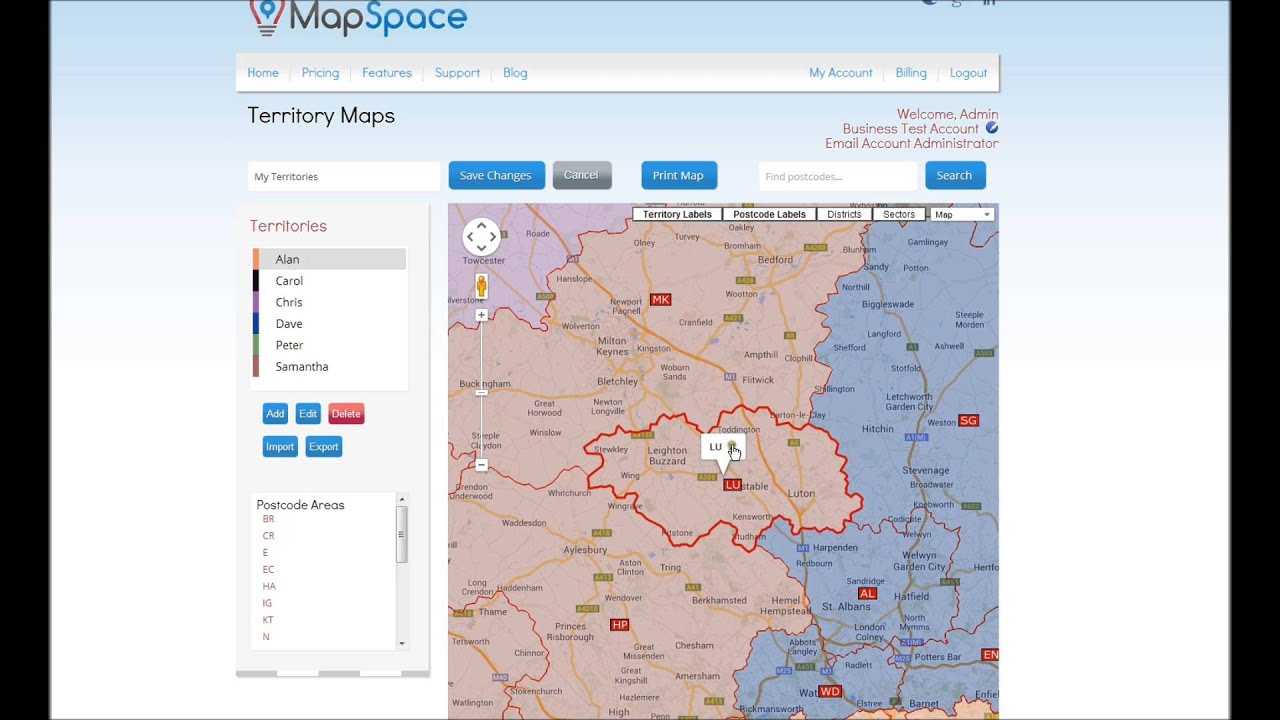The width and height of the screenshot is (1280, 720).
Task: Pan the map left with the arrow control
Action: (x=470, y=237)
